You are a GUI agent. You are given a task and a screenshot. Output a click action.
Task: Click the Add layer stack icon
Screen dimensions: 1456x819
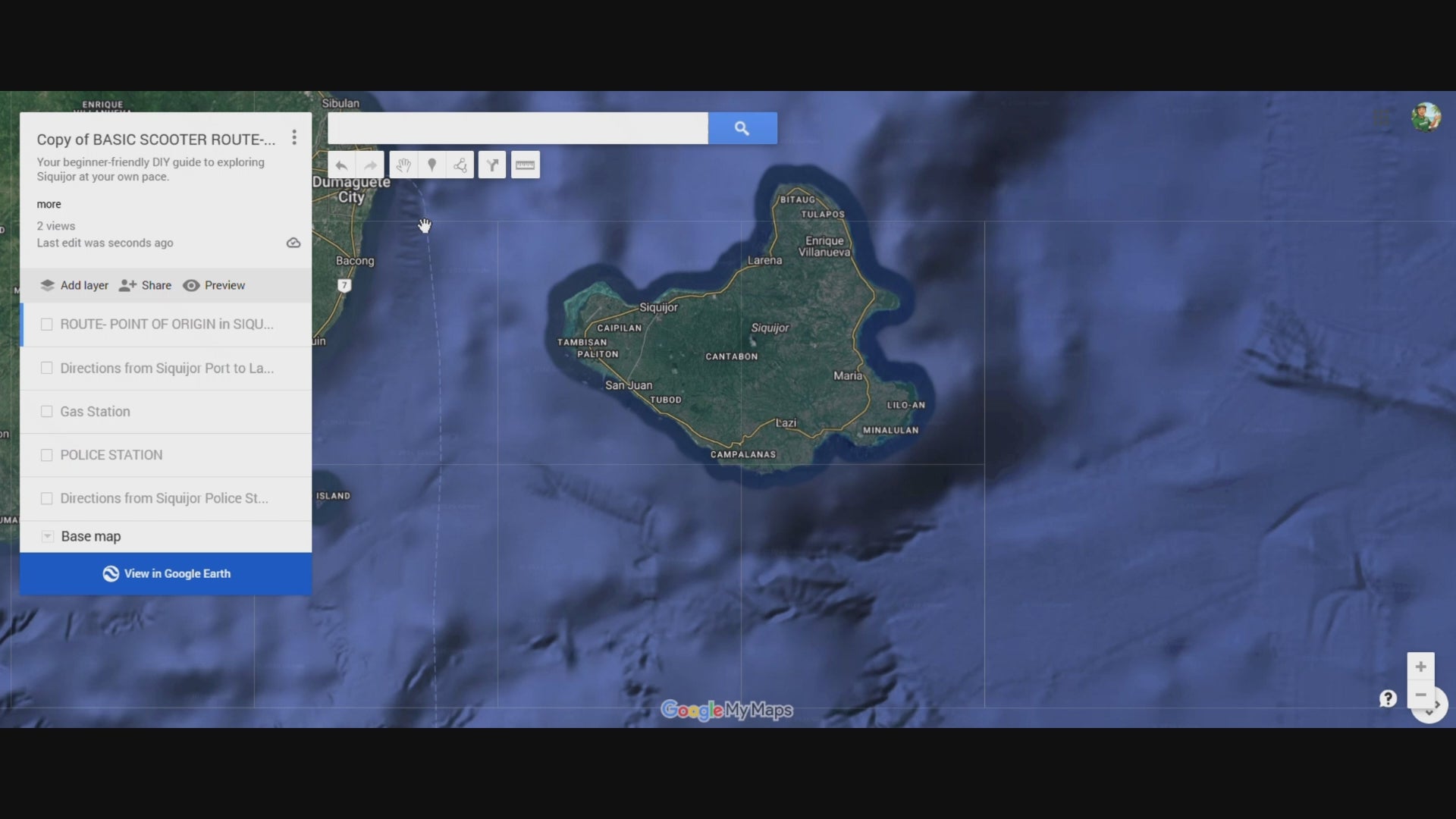(x=47, y=285)
